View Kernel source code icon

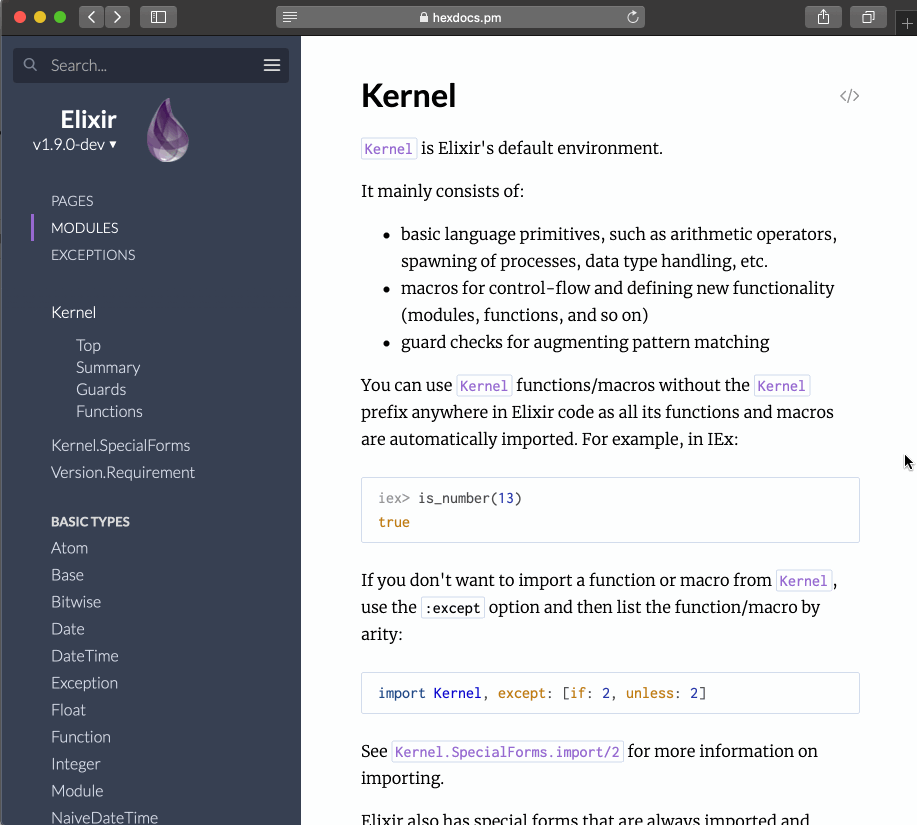[x=849, y=96]
